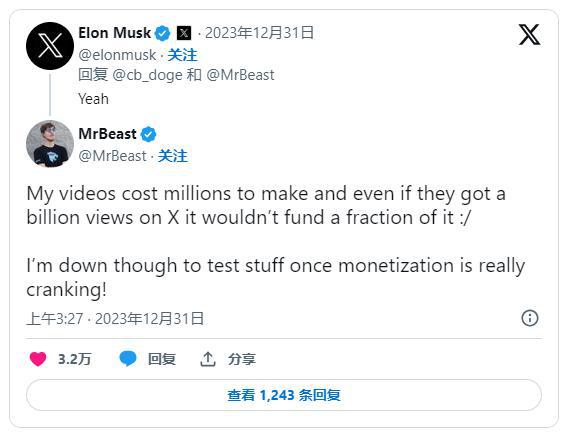Click the black X affiliate badge
The width and height of the screenshot is (567, 435).
point(184,33)
